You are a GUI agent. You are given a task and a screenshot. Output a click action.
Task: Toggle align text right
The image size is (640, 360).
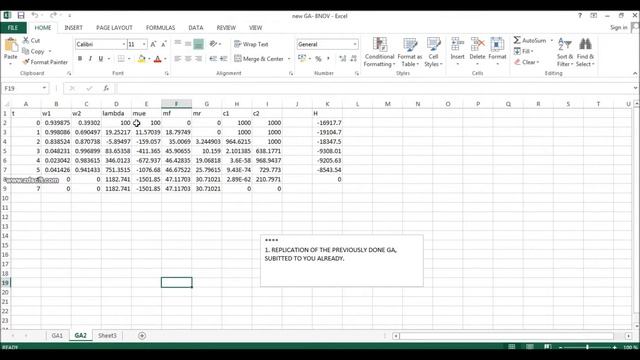click(x=198, y=59)
